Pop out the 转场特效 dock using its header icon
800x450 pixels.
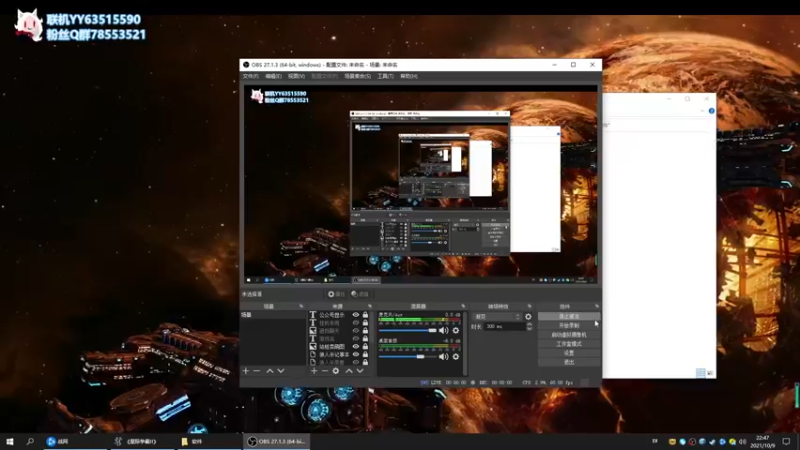[530, 306]
